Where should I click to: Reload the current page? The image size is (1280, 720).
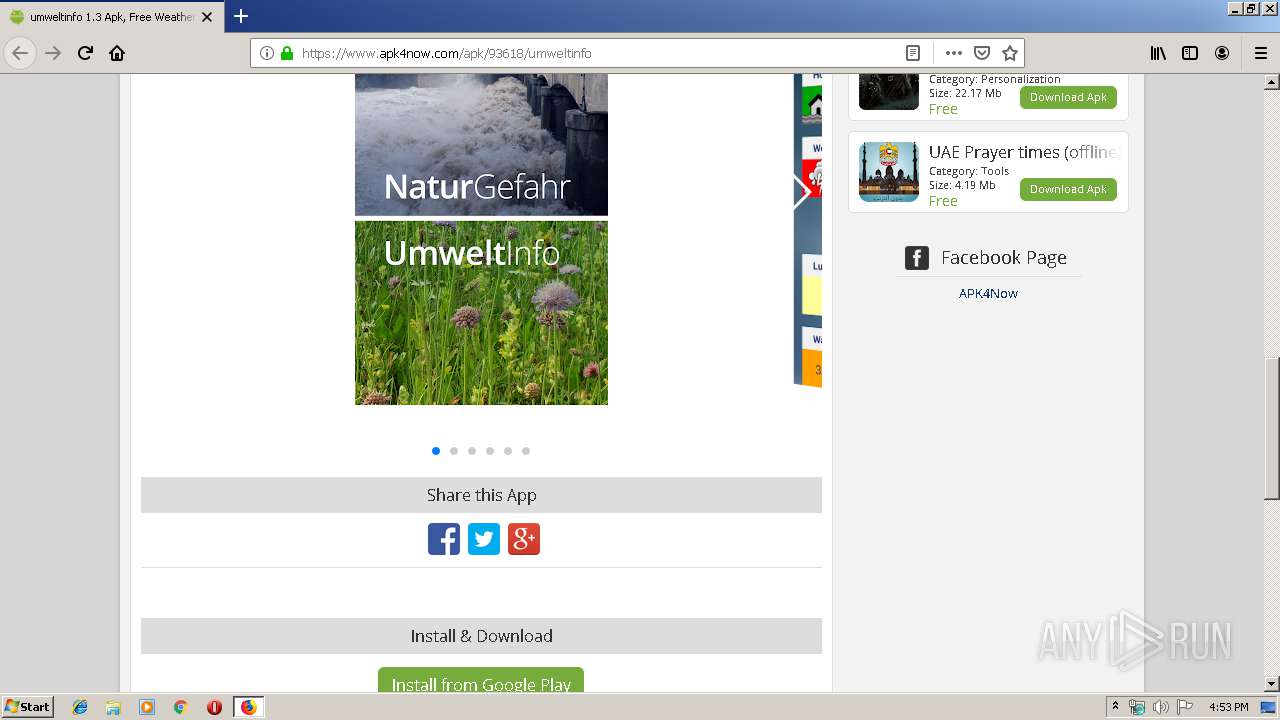85,53
